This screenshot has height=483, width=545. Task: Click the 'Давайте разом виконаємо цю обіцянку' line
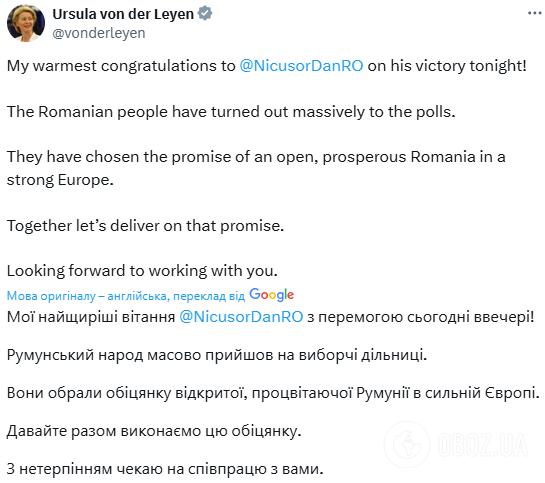point(154,431)
